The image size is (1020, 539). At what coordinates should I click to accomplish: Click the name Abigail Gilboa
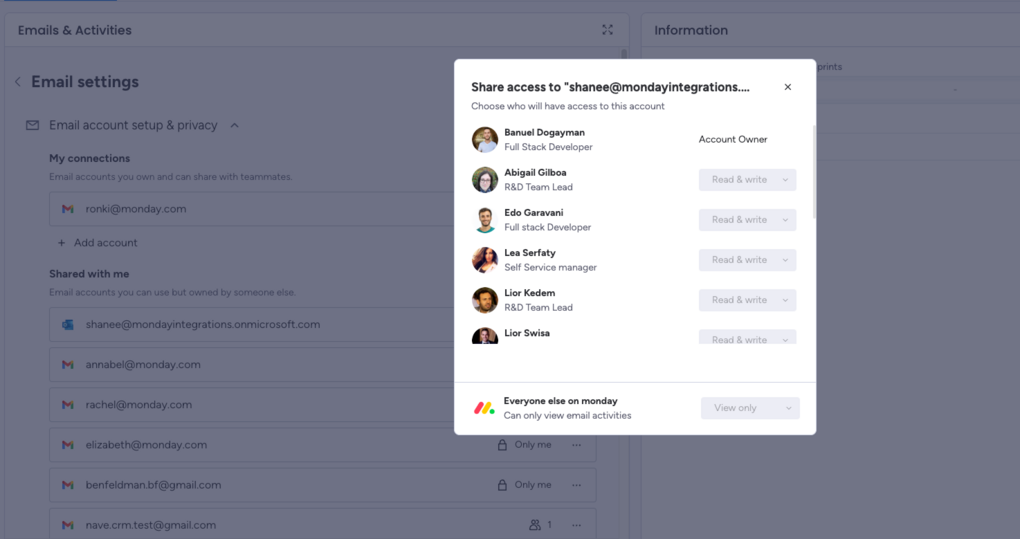(535, 173)
